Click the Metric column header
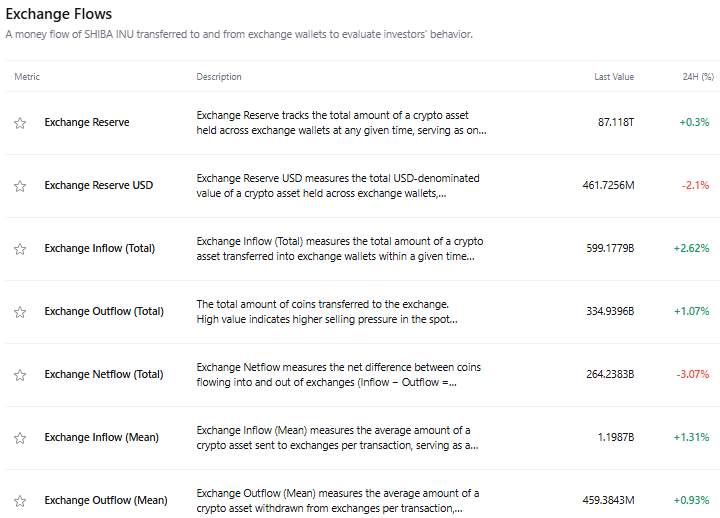This screenshot has width=720, height=518. (x=27, y=77)
